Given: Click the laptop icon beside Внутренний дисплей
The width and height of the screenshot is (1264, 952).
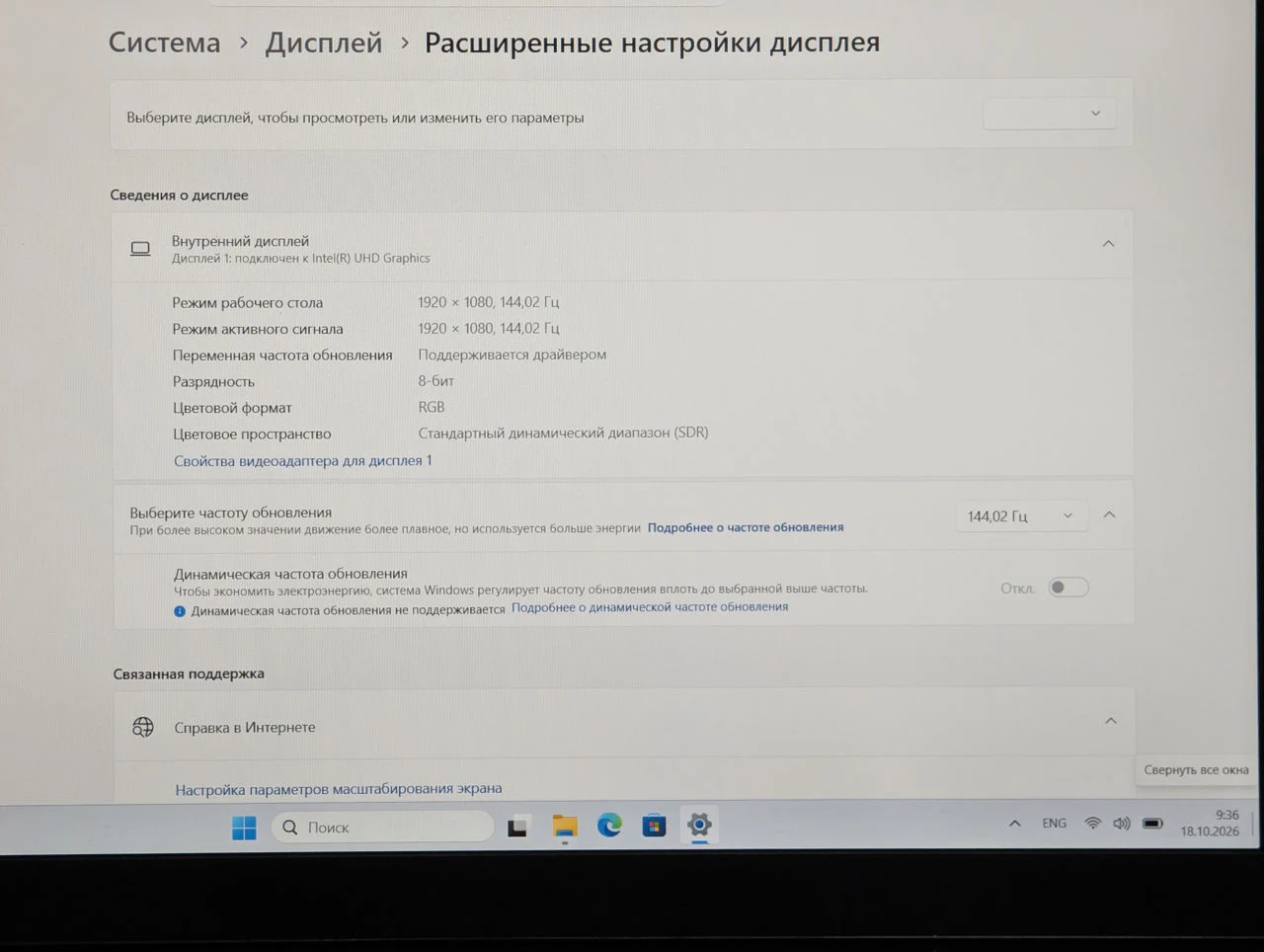Looking at the screenshot, I should click(x=141, y=249).
